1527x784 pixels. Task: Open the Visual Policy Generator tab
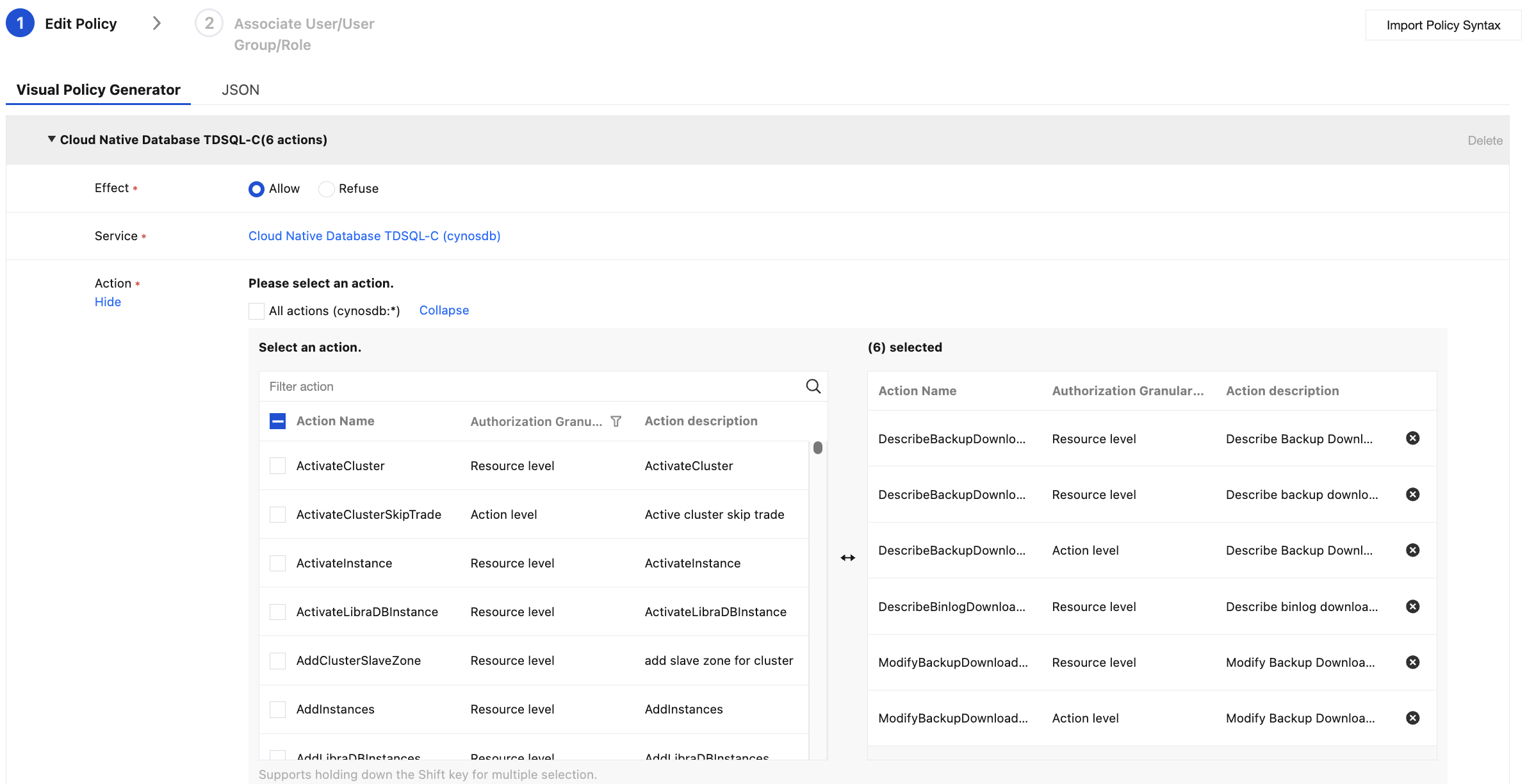click(98, 90)
